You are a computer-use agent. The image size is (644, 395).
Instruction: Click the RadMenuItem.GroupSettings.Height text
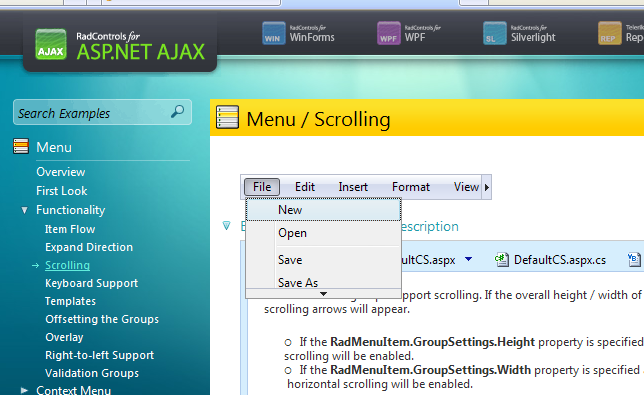tap(432, 342)
